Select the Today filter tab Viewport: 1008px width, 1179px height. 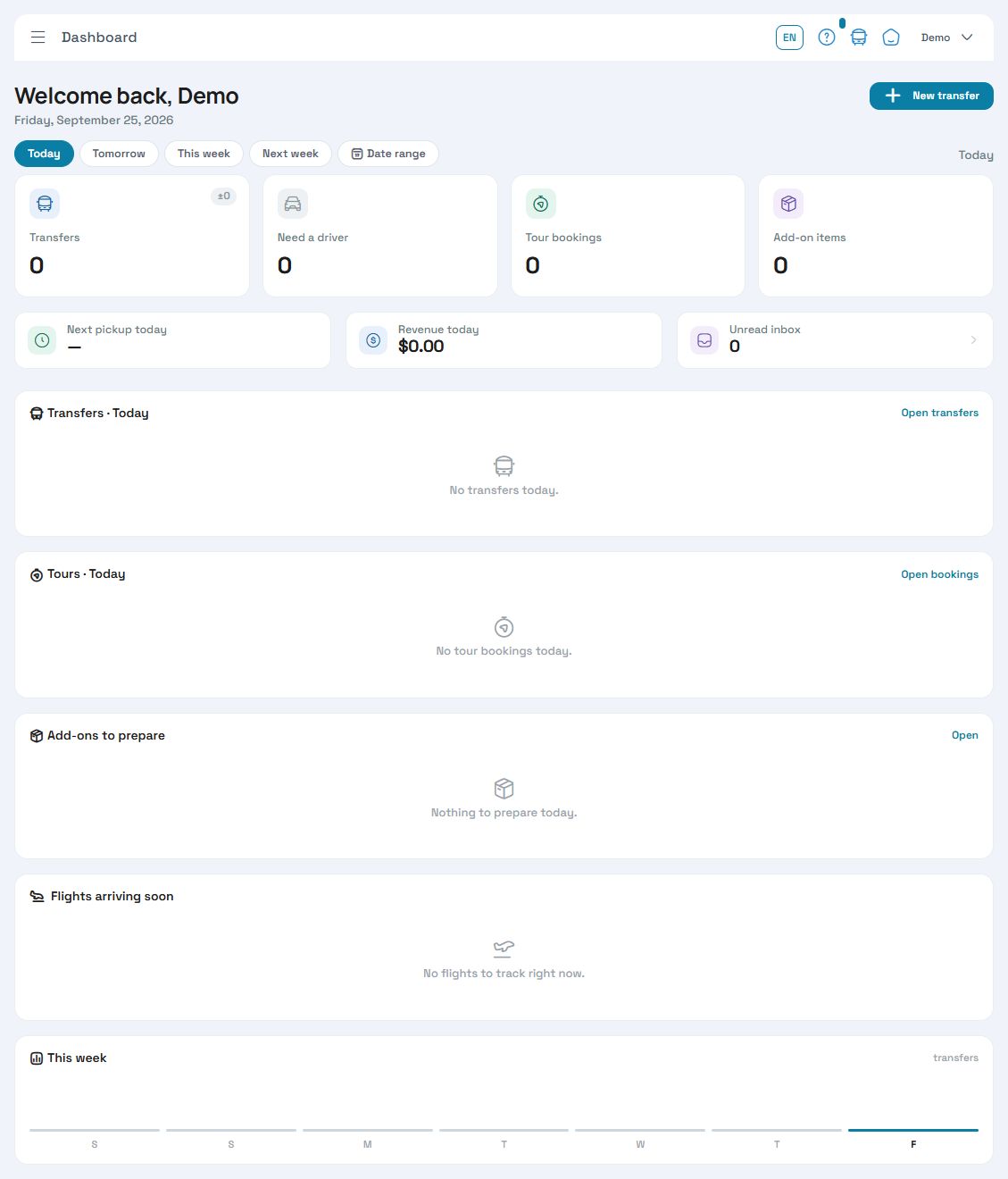pyautogui.click(x=44, y=154)
